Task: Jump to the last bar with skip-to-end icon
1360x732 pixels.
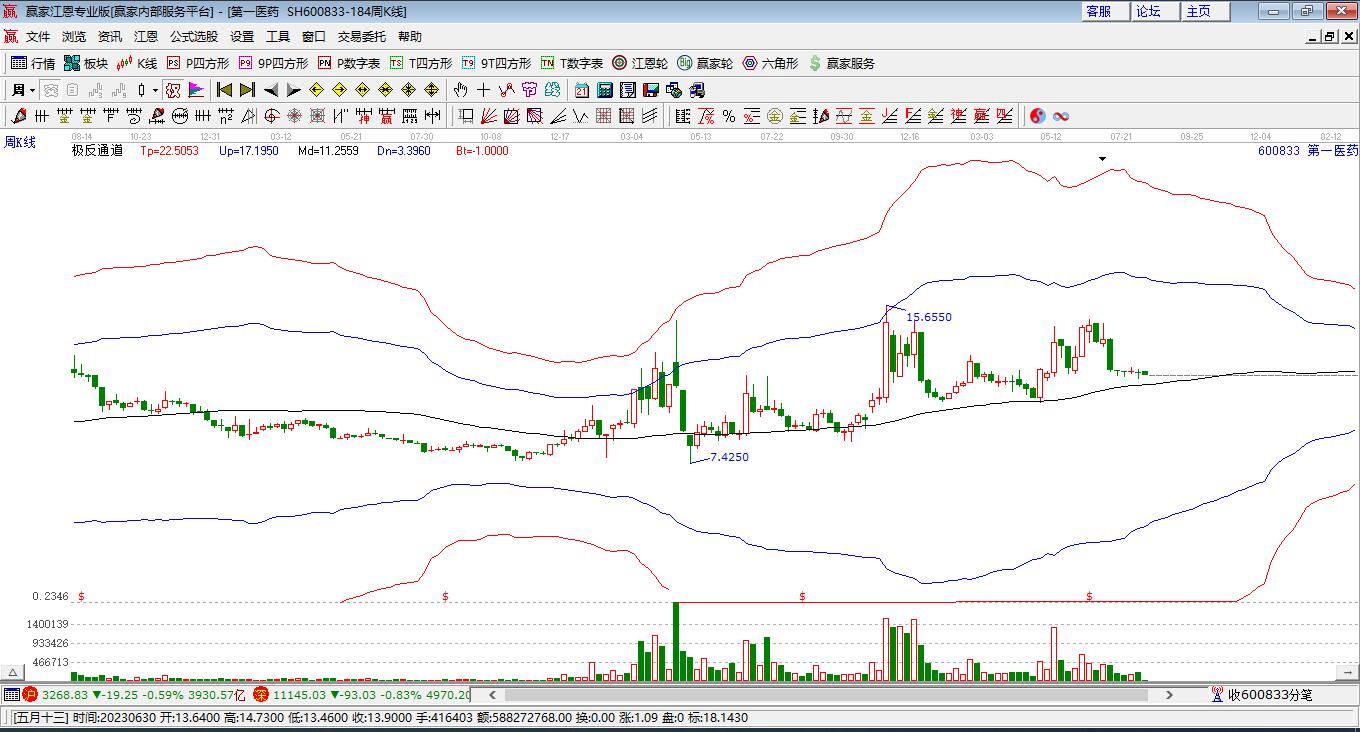Action: [x=247, y=90]
